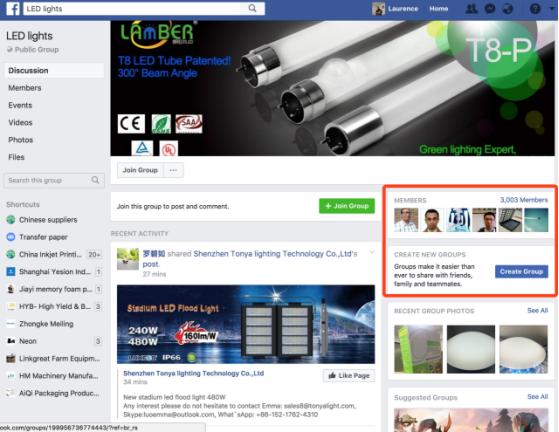Click the Transfer paper group icon
Screen dimensions: 559x432
[x=11, y=237]
